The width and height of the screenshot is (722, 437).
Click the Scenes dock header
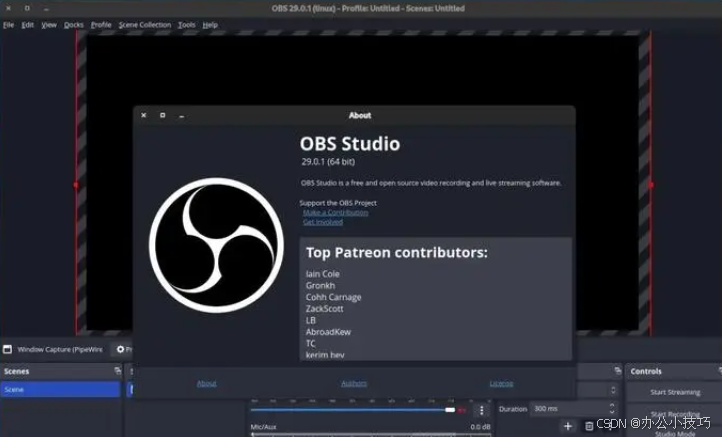tap(61, 371)
